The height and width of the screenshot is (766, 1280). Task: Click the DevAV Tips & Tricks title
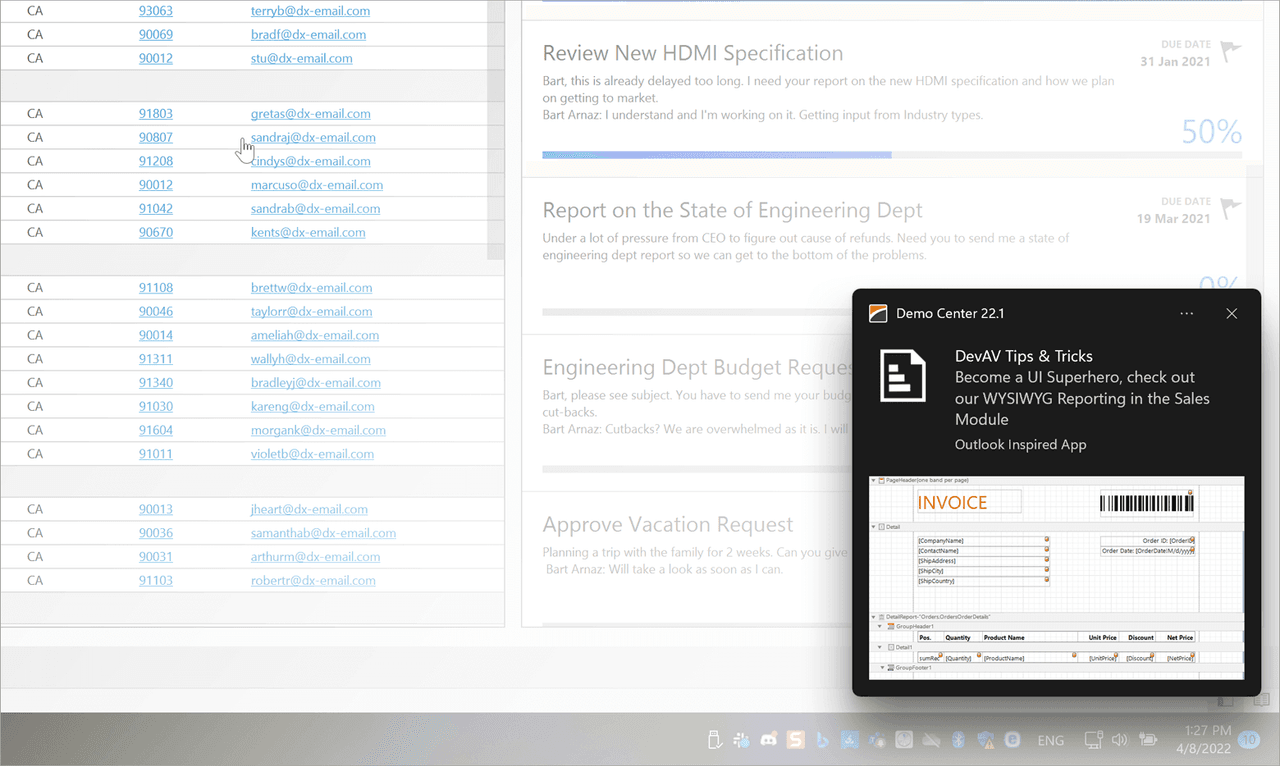[x=1024, y=356]
